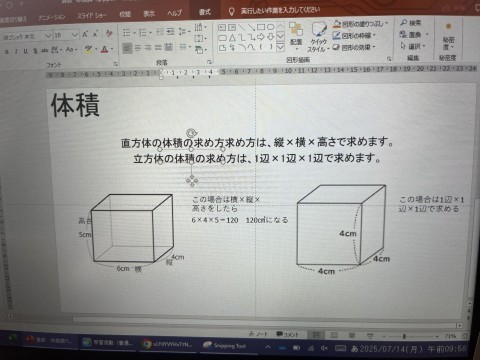Click the Notes (ノート) status bar button
This screenshot has height=360, width=480.
[257, 334]
